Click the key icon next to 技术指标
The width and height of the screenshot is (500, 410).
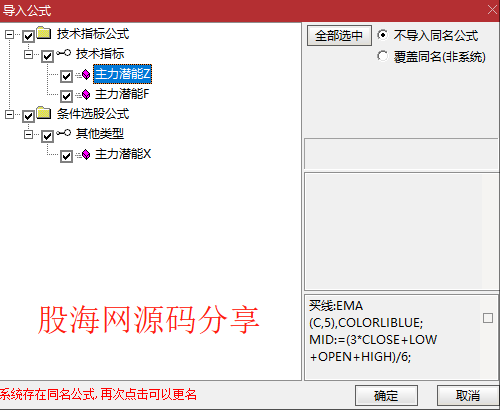point(63,53)
